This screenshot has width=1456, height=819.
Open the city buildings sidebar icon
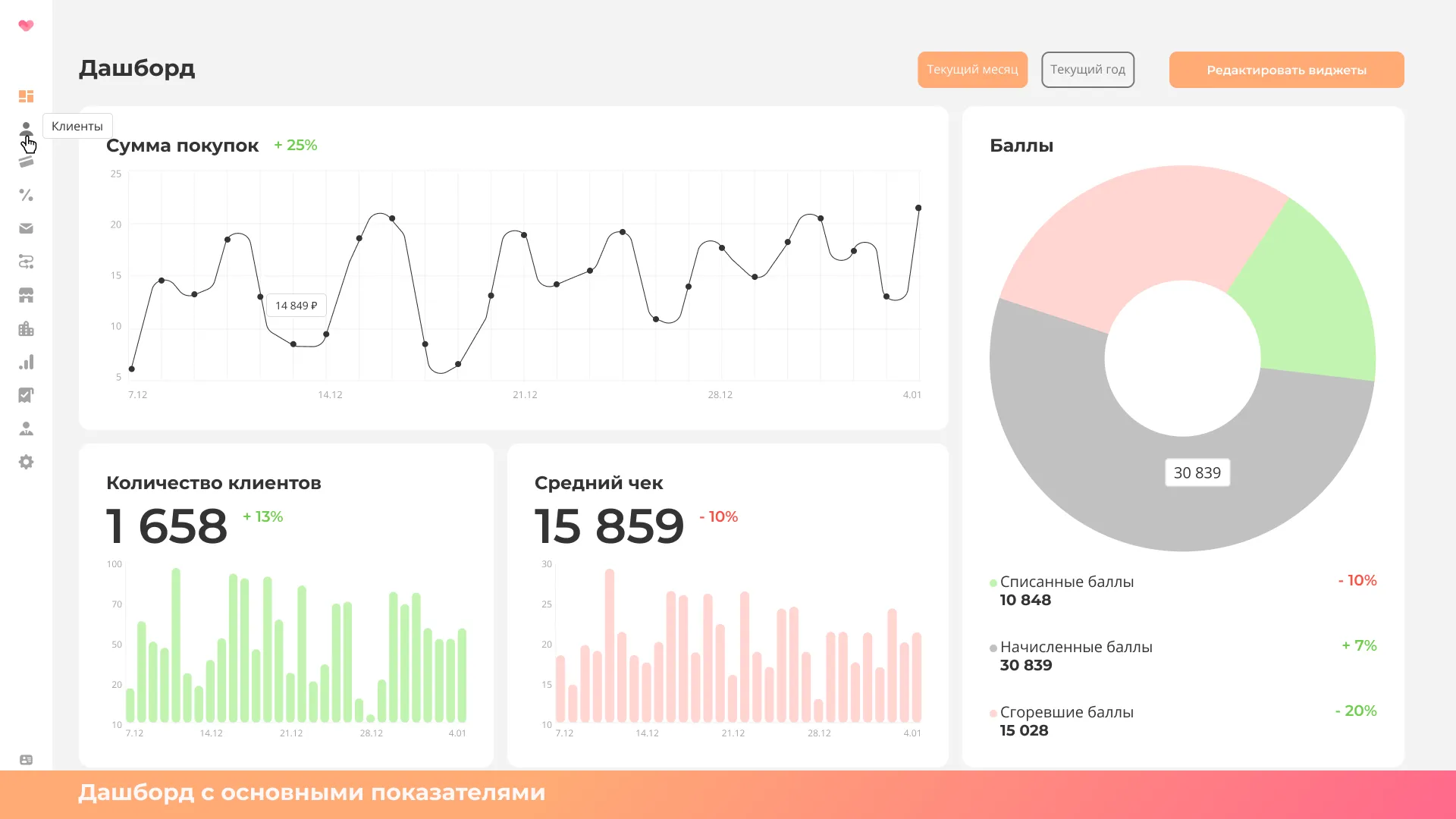[x=26, y=328]
